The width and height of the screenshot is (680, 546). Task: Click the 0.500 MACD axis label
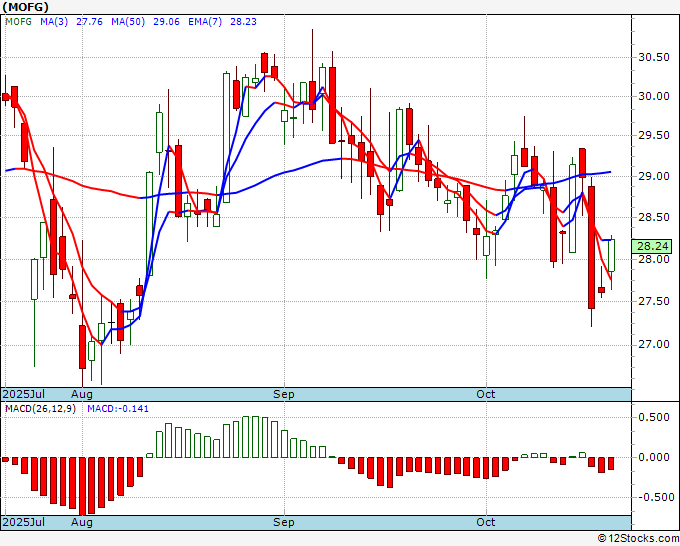tap(654, 418)
